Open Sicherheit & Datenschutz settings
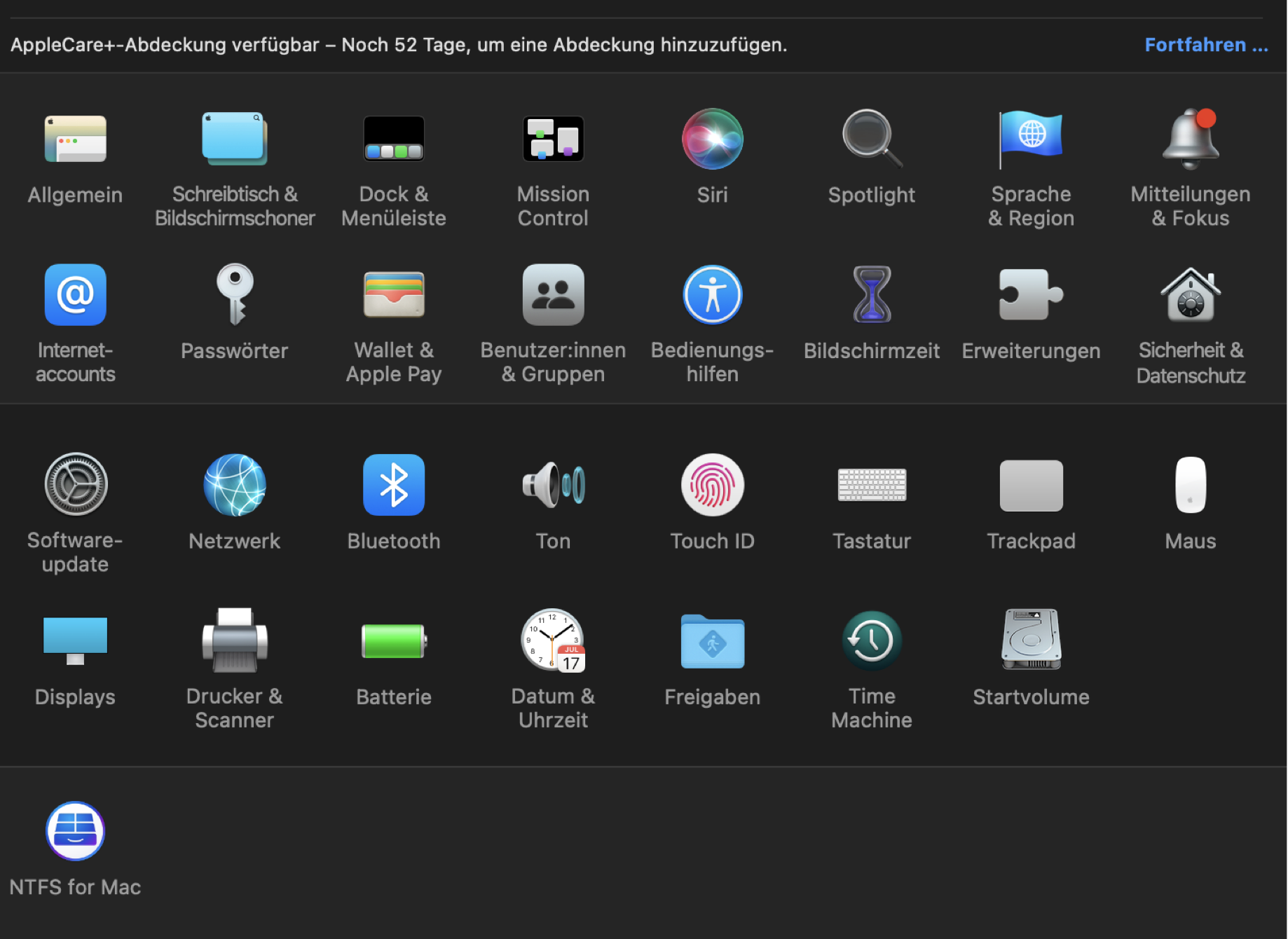 [x=1191, y=294]
